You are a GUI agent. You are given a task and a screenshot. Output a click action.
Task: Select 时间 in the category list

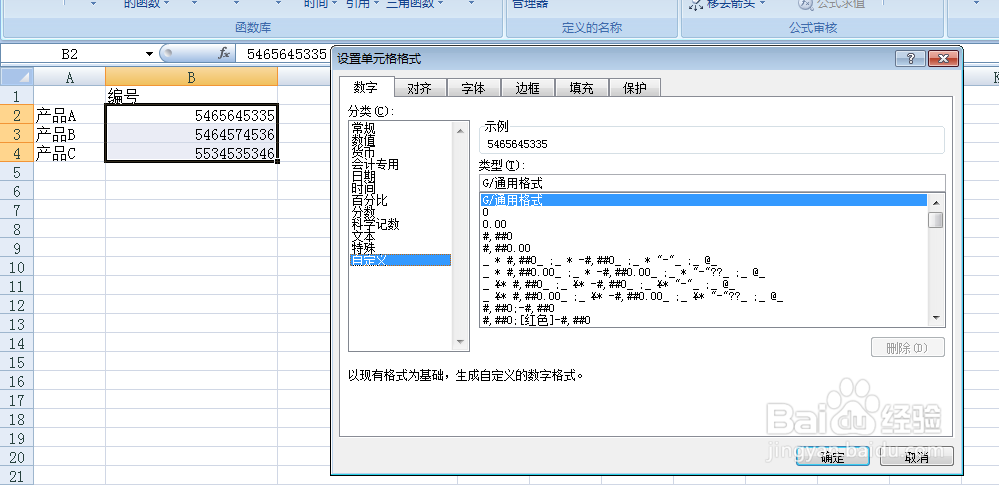401,188
